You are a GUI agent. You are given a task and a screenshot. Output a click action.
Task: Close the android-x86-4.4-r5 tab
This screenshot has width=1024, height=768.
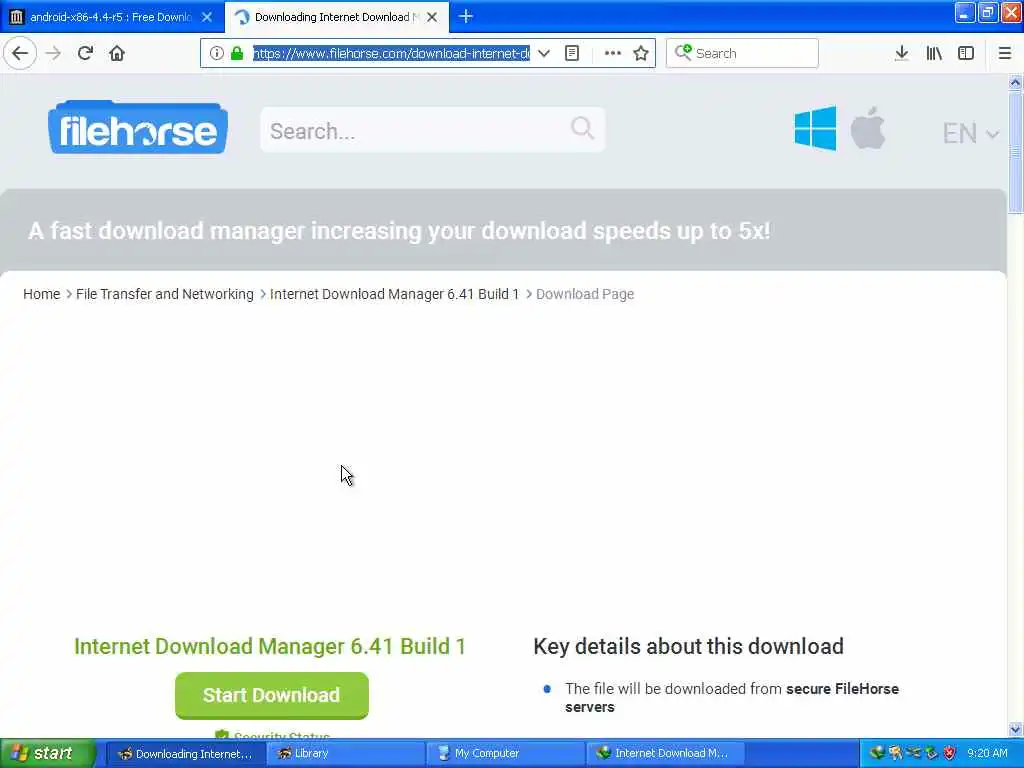207,17
